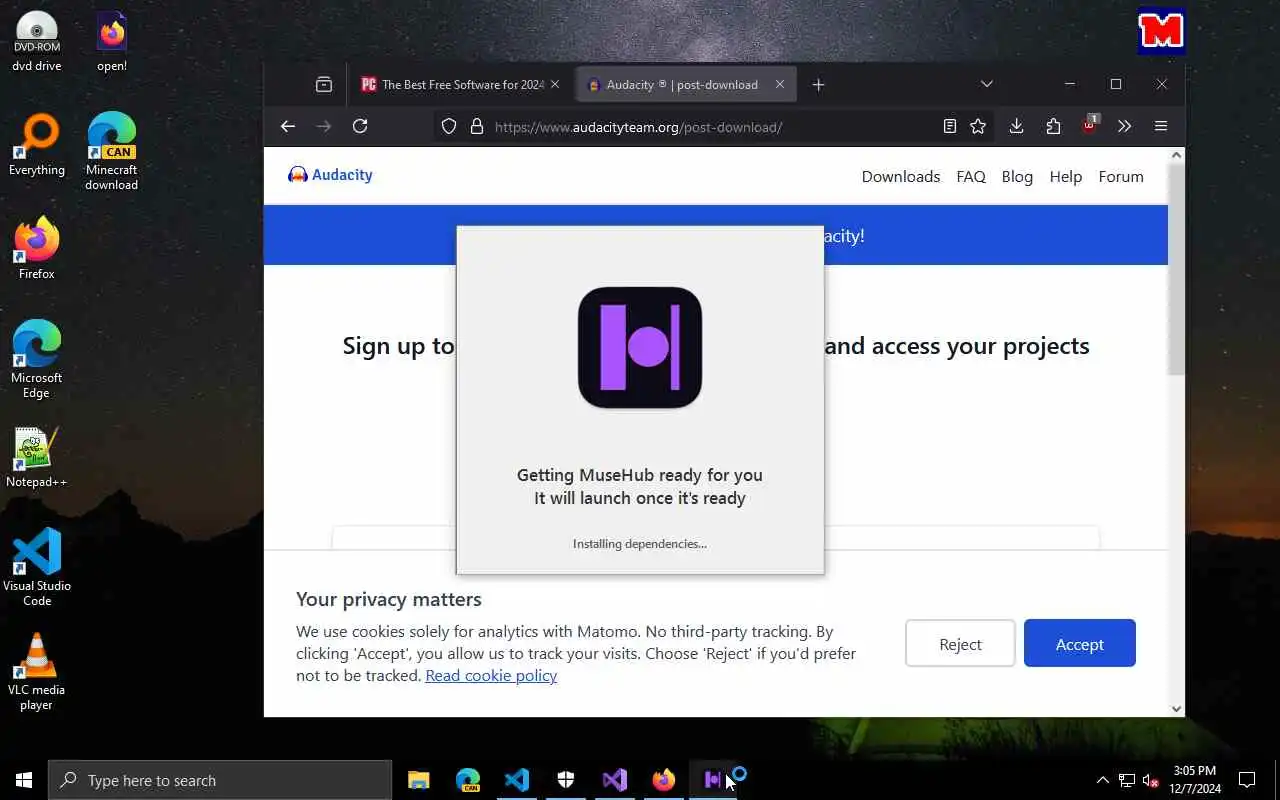Launch VLC media player desktop shortcut

37,672
